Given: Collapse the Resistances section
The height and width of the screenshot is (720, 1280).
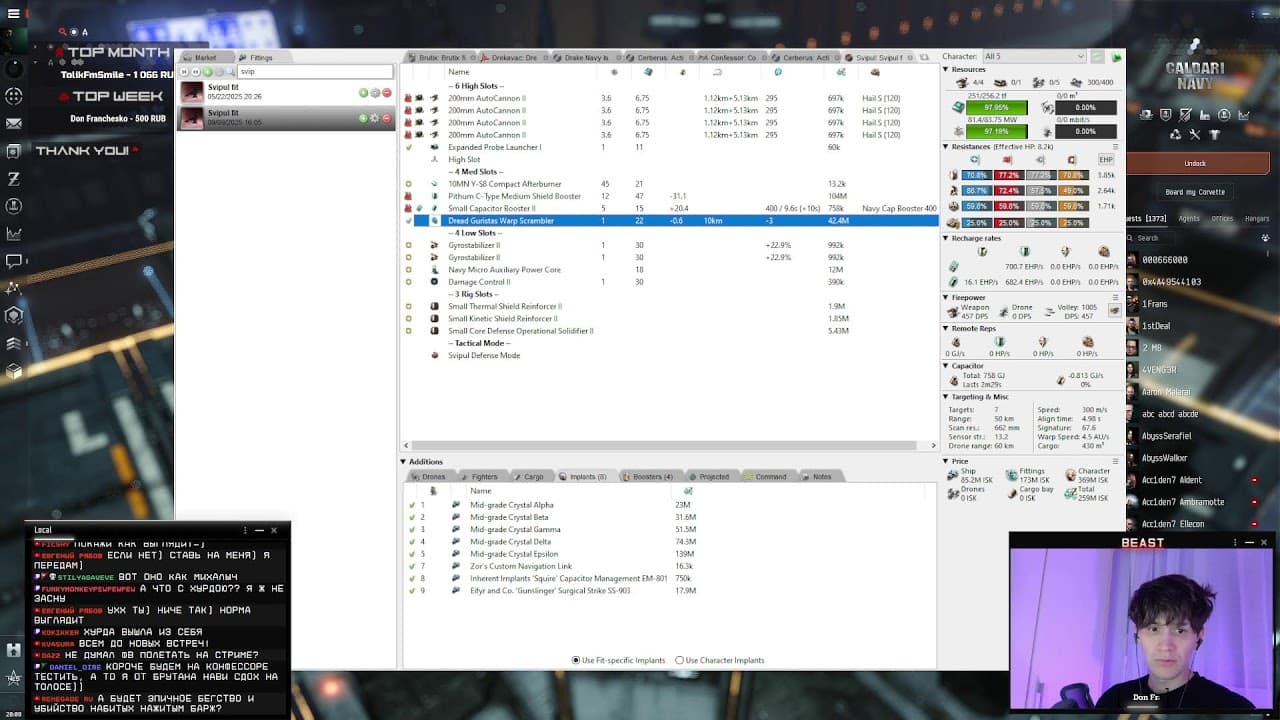Looking at the screenshot, I should pyautogui.click(x=946, y=147).
